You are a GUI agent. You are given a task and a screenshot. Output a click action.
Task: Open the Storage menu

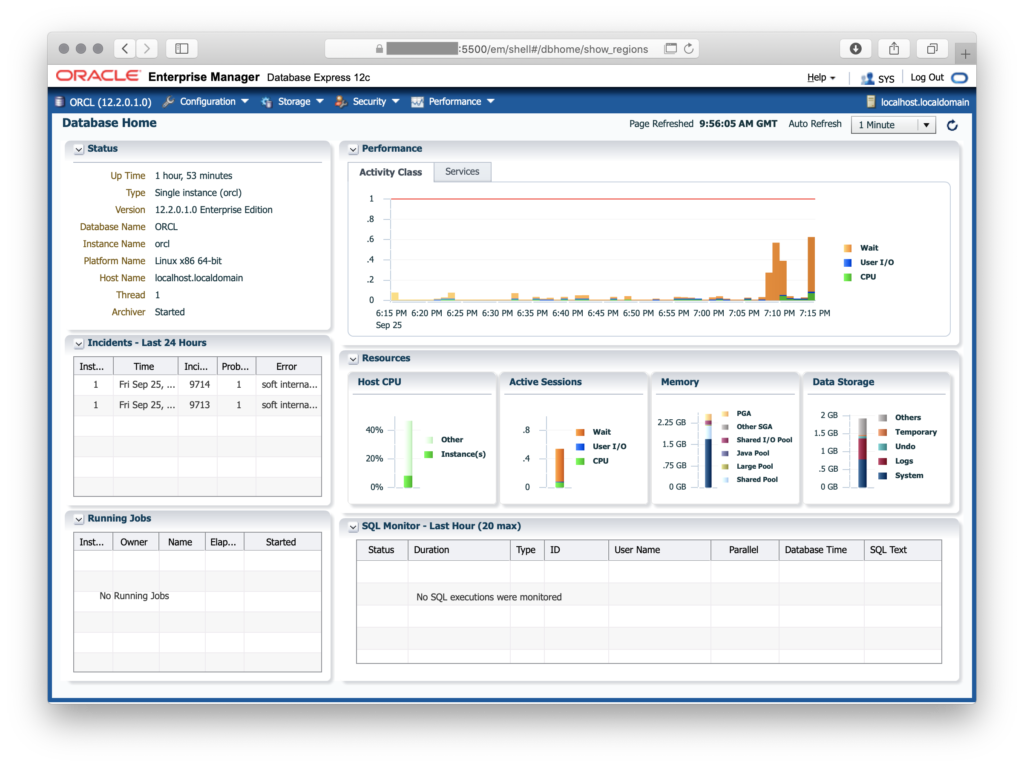(300, 102)
